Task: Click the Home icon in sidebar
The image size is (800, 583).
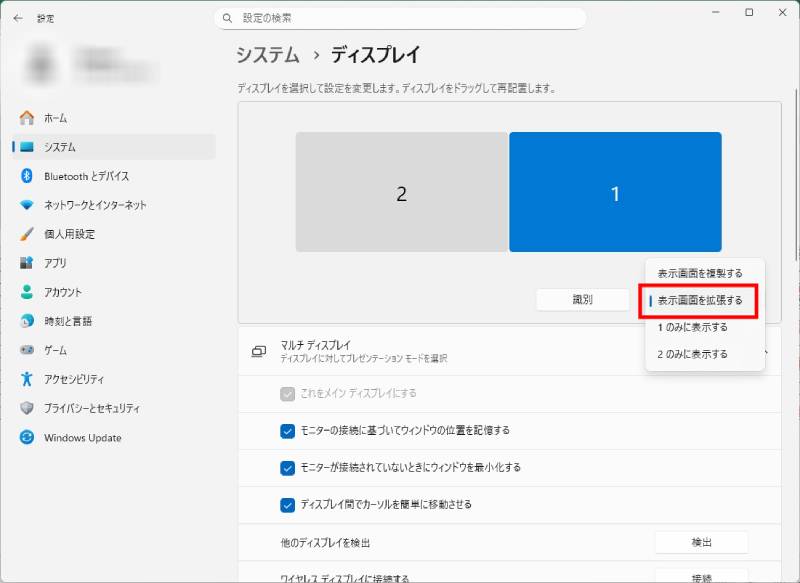Action: (x=27, y=118)
